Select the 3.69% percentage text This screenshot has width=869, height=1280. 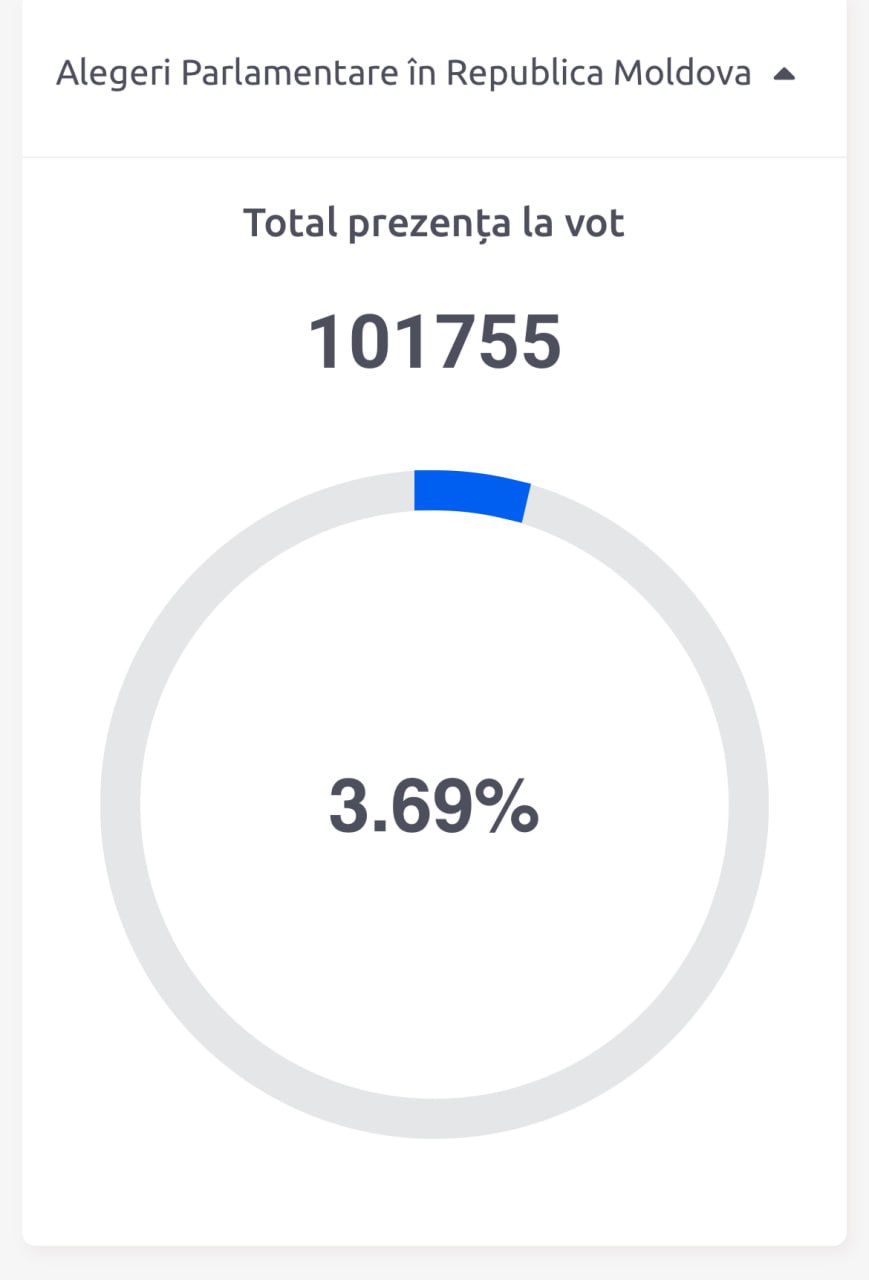(x=434, y=806)
